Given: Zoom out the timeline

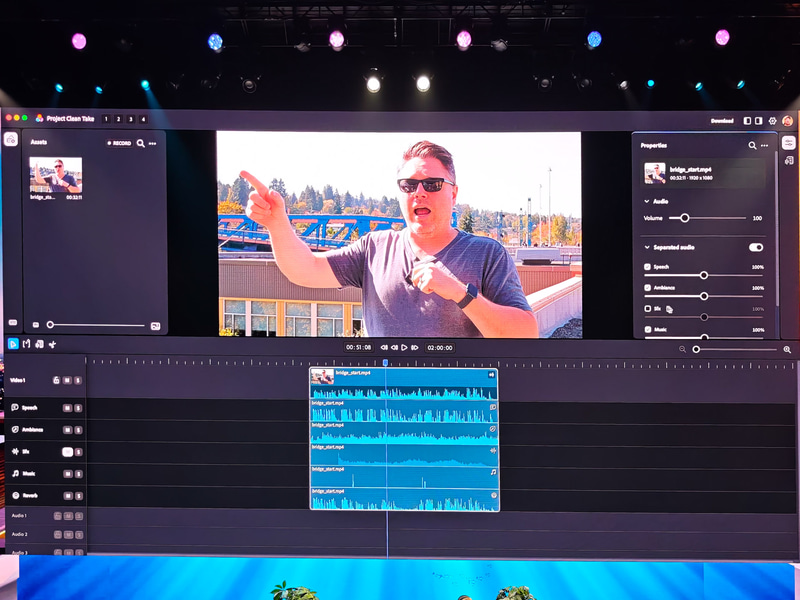Looking at the screenshot, I should point(682,349).
